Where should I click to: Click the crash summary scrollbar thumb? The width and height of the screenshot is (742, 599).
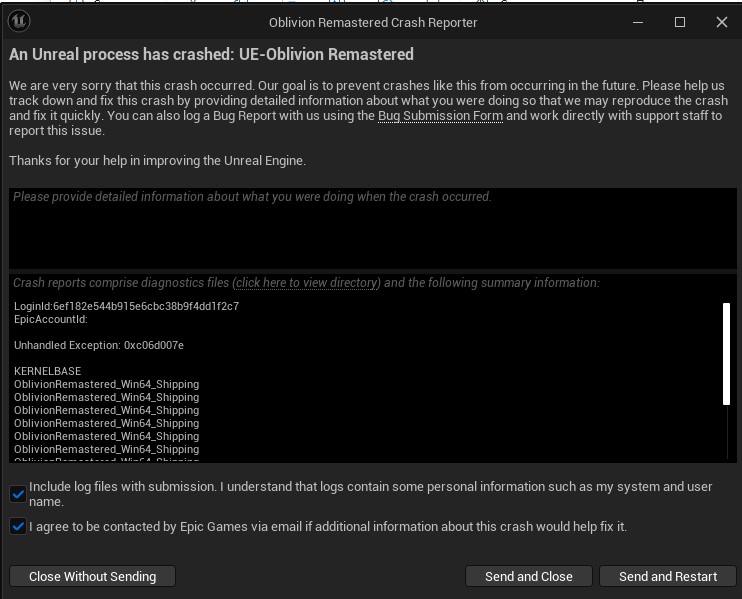[727, 352]
